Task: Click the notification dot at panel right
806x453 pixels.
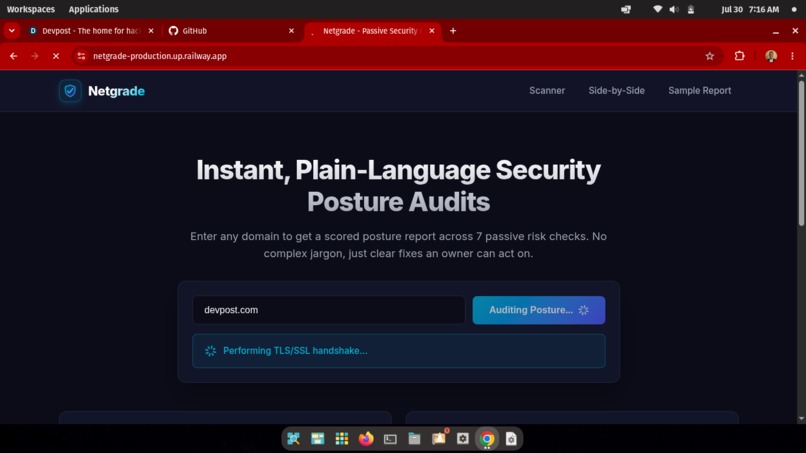Action: (794, 9)
